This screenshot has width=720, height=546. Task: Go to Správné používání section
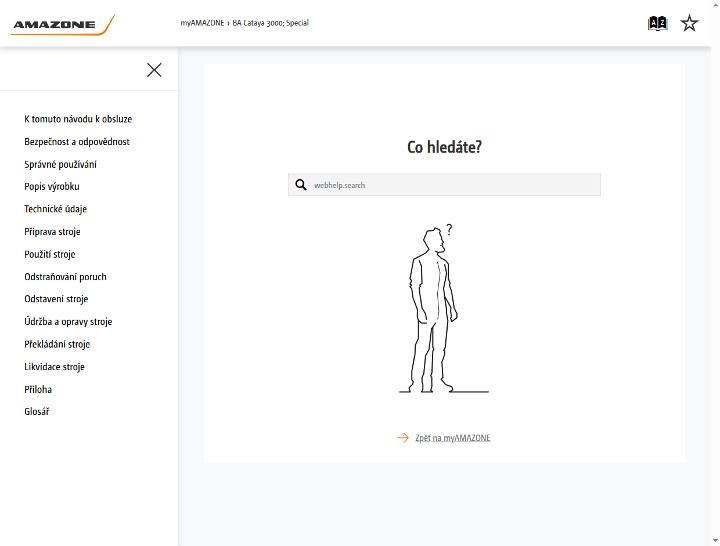point(60,164)
